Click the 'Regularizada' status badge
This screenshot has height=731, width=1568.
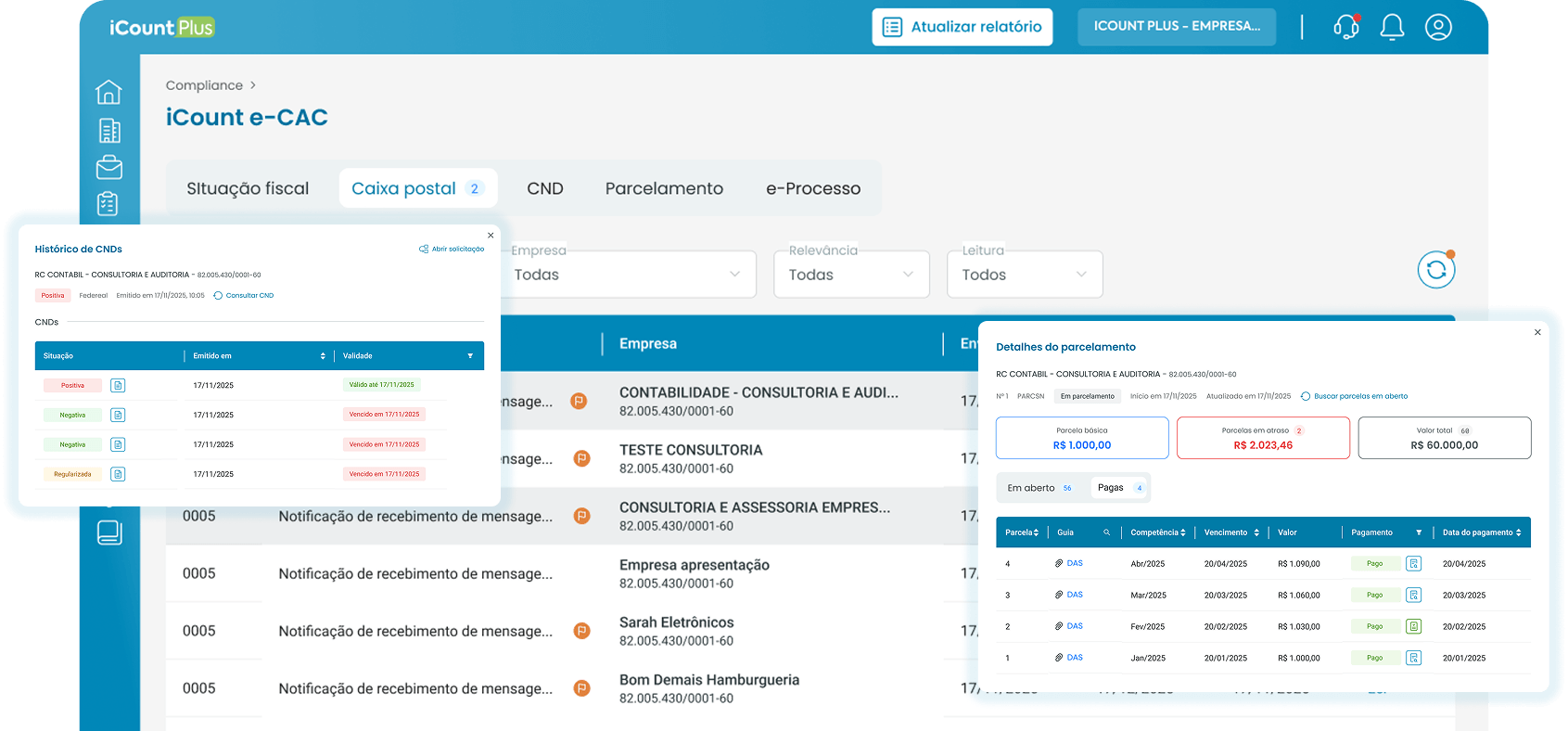click(x=72, y=474)
